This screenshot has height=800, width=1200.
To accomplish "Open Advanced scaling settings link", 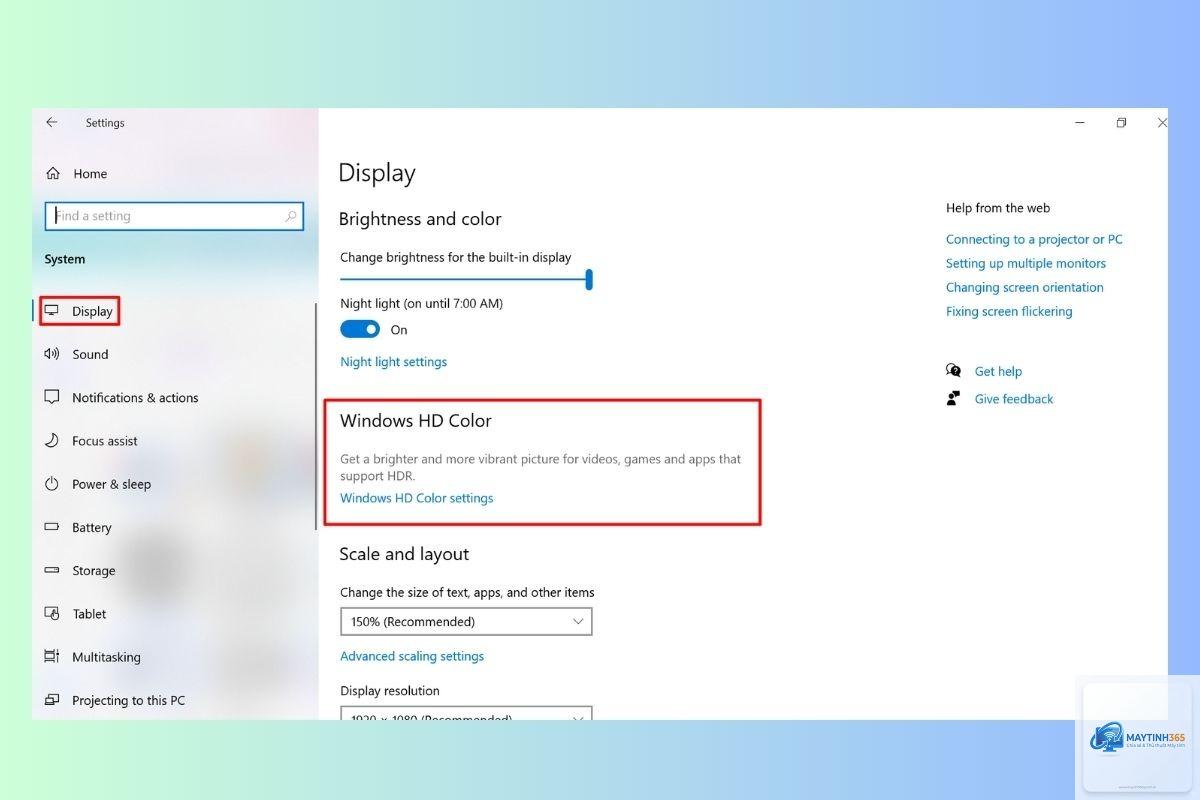I will pyautogui.click(x=412, y=656).
